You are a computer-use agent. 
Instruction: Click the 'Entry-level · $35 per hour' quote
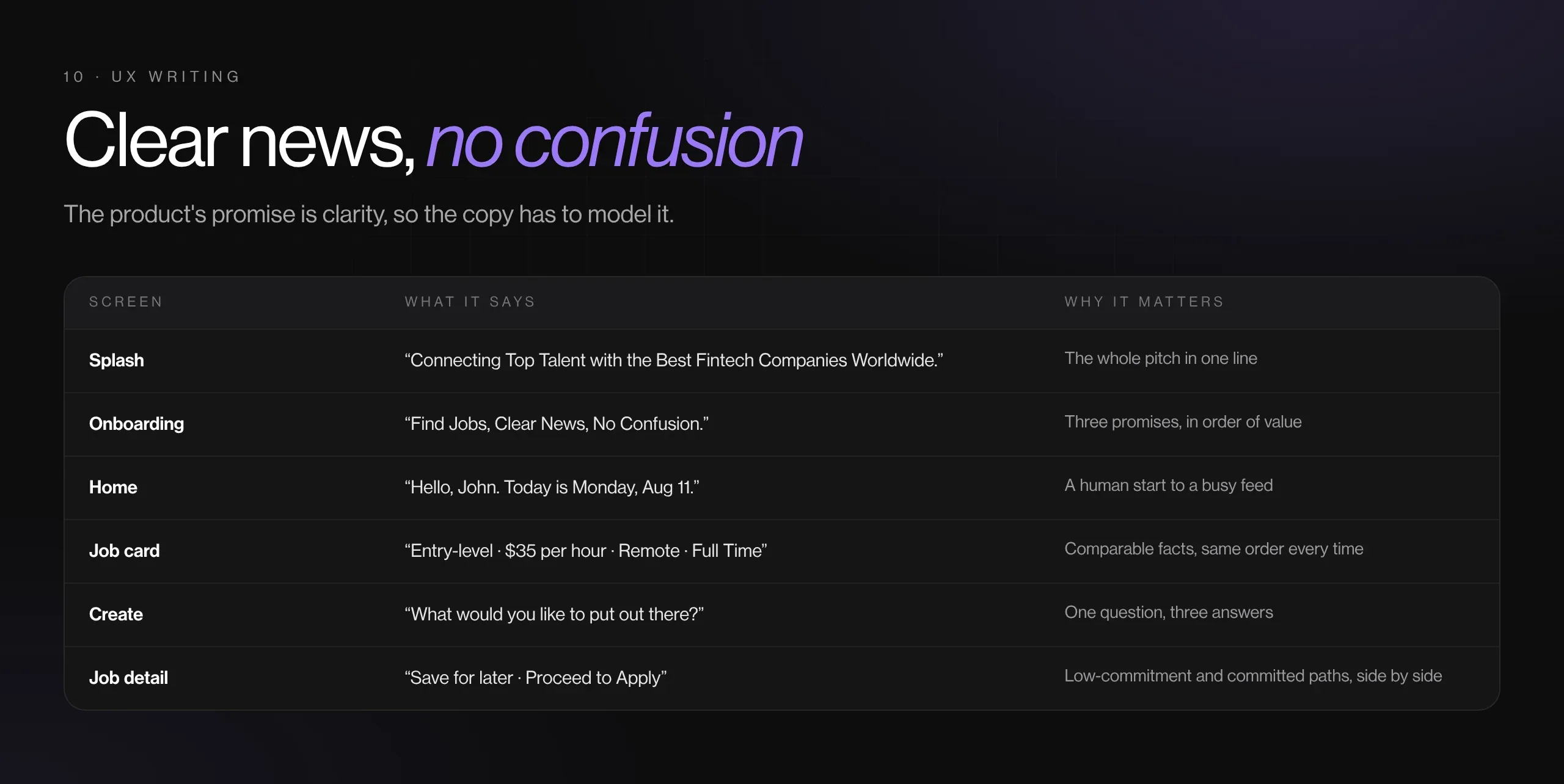pyautogui.click(x=586, y=551)
